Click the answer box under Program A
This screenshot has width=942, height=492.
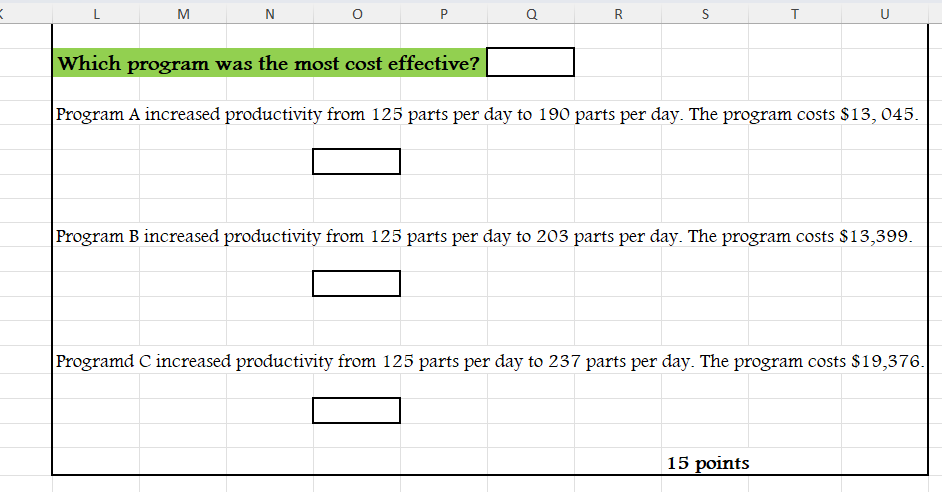click(x=356, y=162)
